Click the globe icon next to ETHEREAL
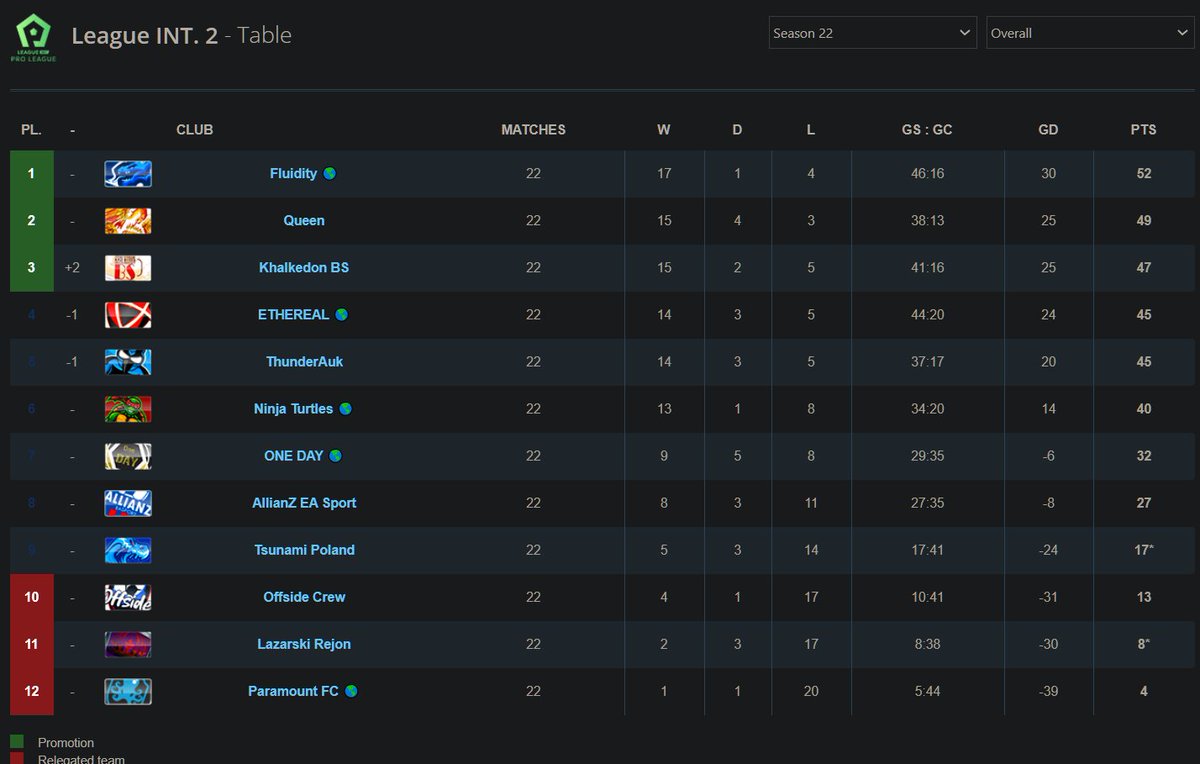The image size is (1200, 764). pos(342,315)
